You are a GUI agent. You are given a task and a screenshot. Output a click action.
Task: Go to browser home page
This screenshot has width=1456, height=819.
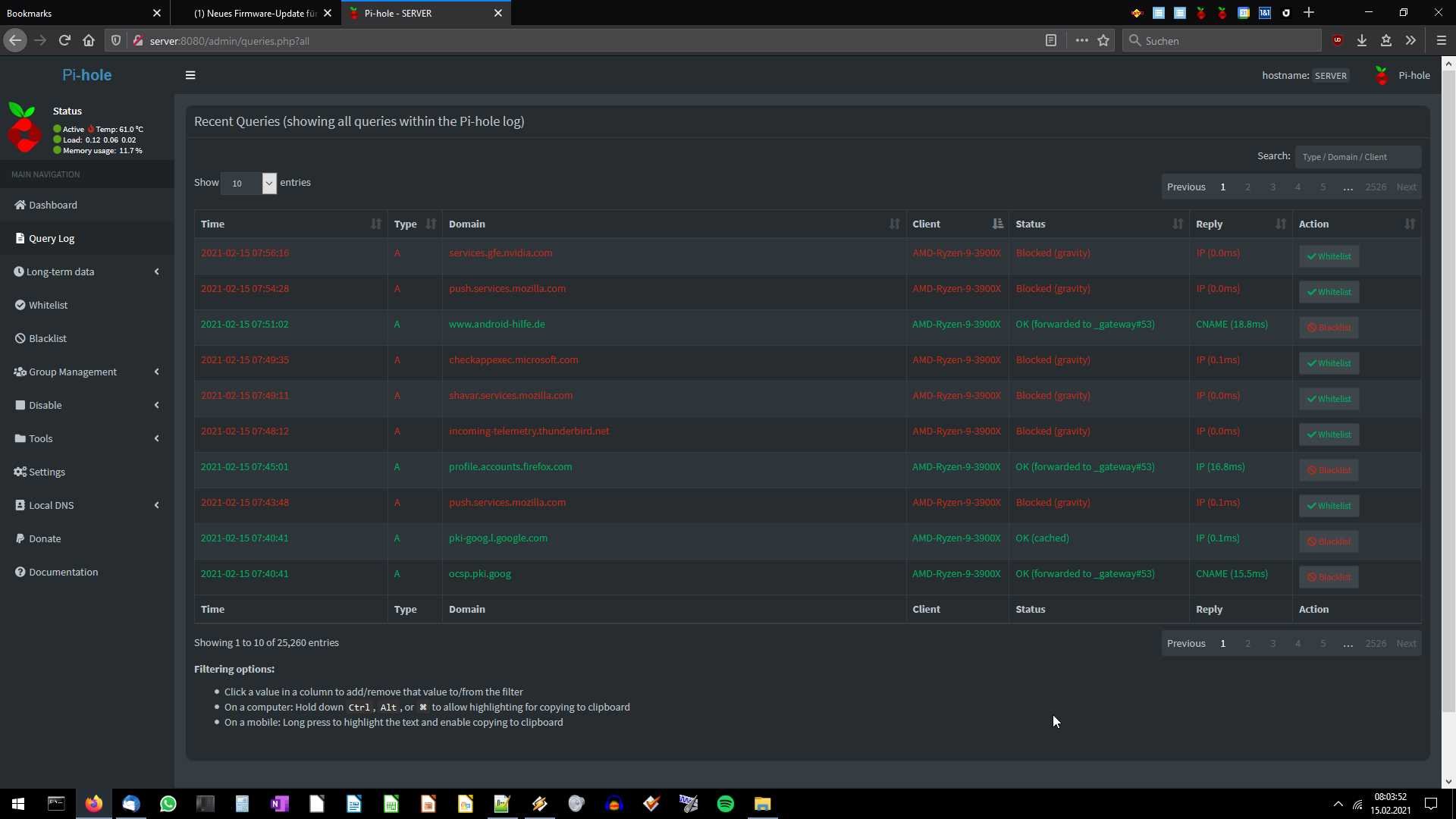coord(89,40)
